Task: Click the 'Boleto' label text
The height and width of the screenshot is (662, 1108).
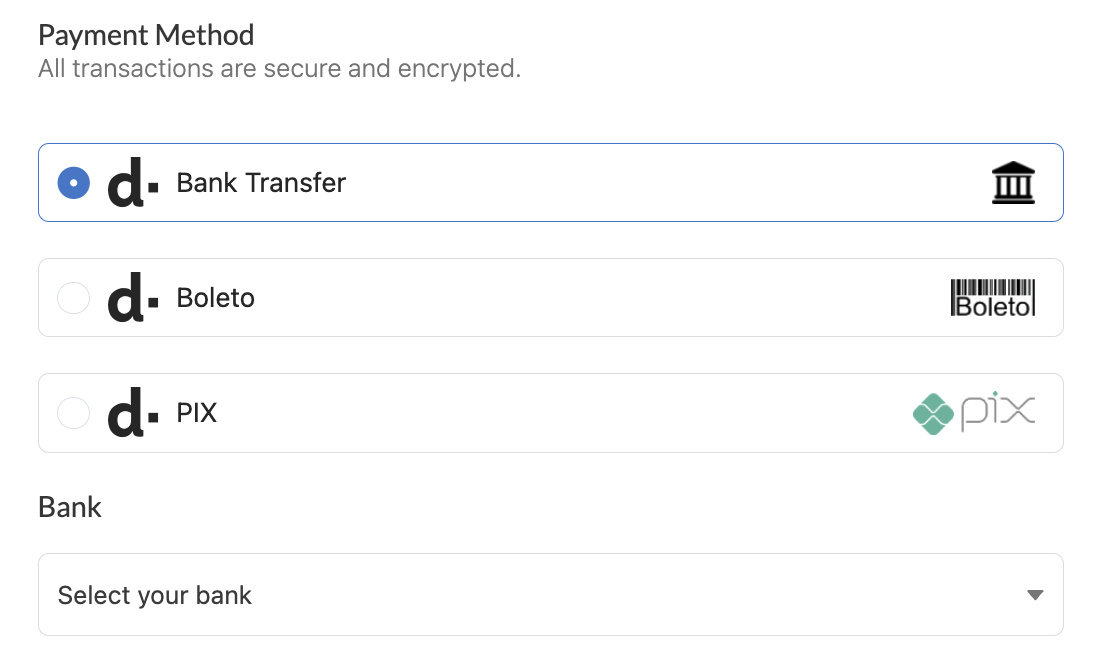Action: 216,298
